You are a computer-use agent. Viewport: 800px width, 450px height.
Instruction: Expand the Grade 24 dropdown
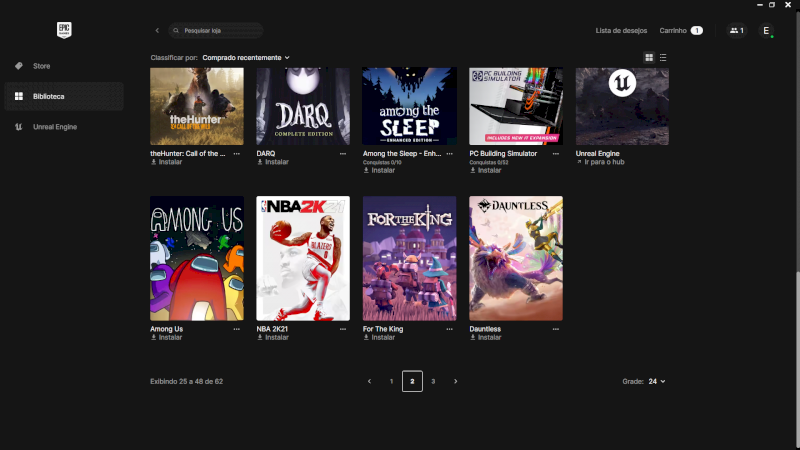pos(657,381)
